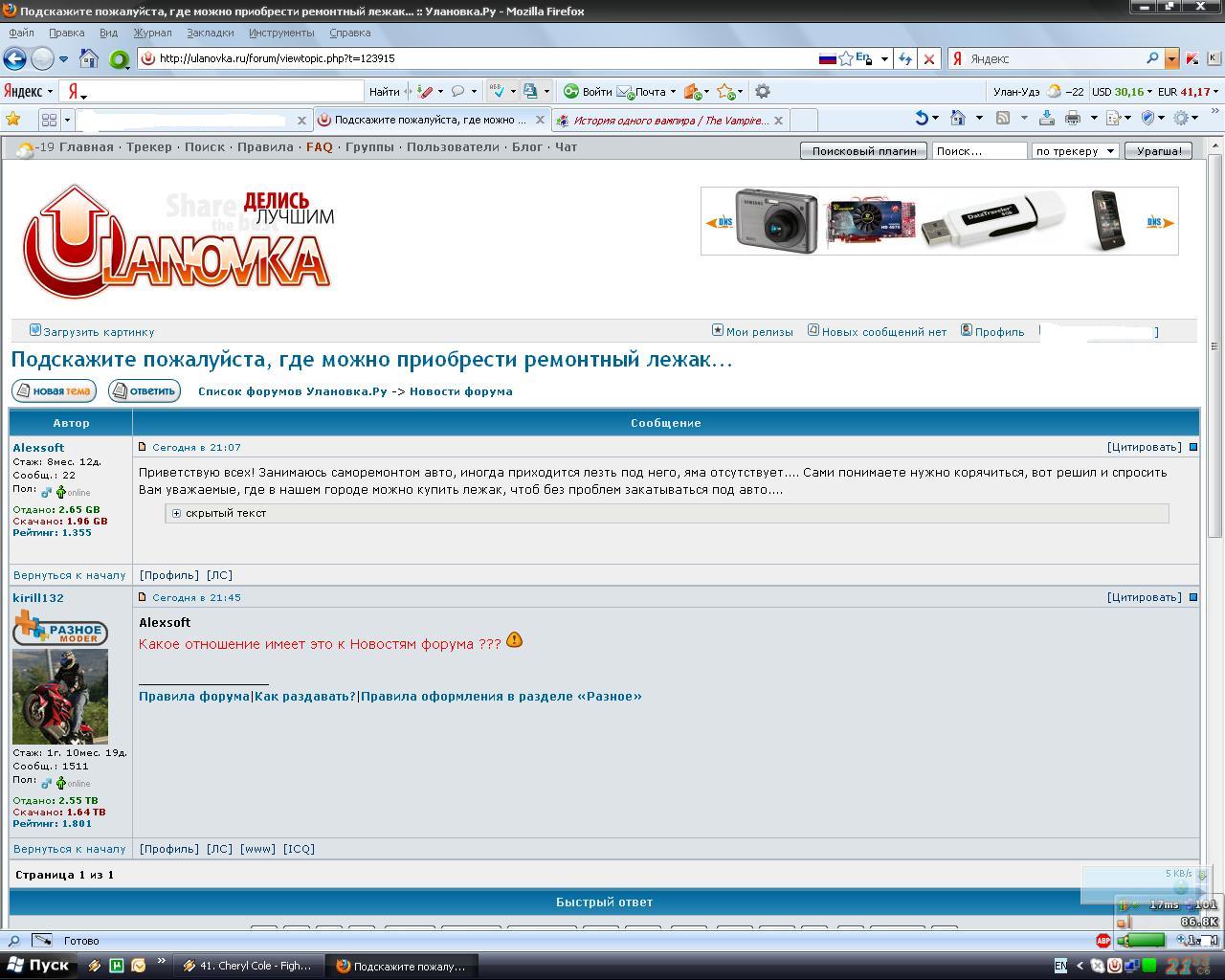The image size is (1225, 980).
Task: Open the Почта dropdown arrow
Action: pyautogui.click(x=673, y=92)
